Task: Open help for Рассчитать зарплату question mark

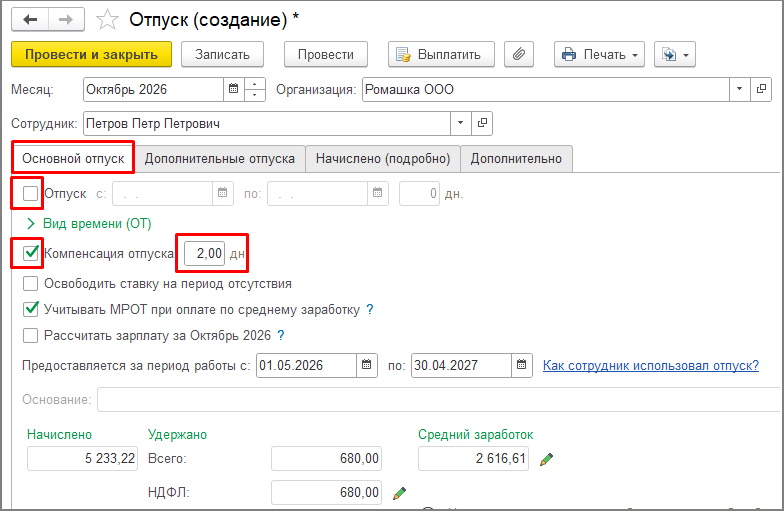Action: (x=281, y=336)
